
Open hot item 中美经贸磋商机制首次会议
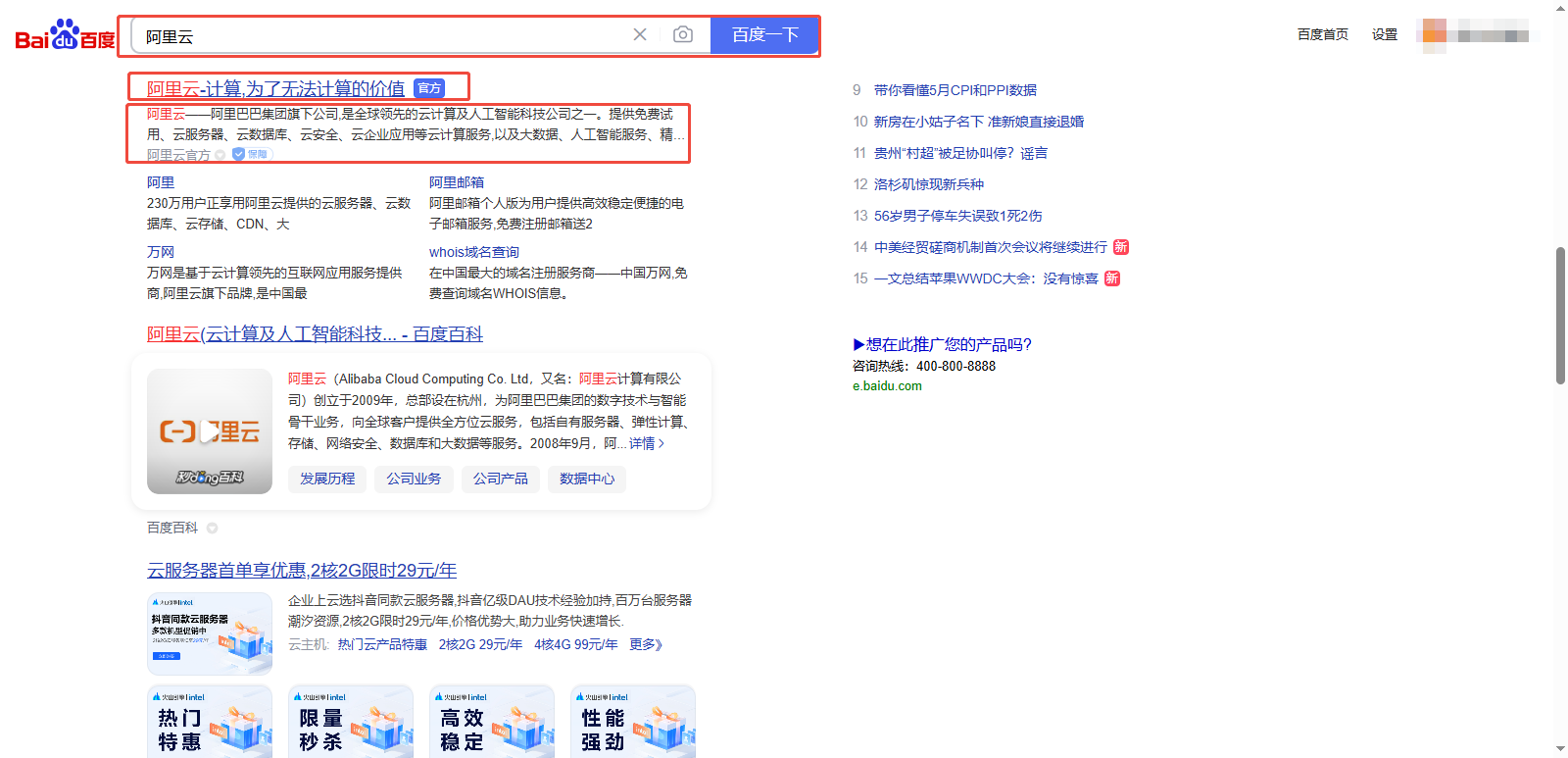991,247
